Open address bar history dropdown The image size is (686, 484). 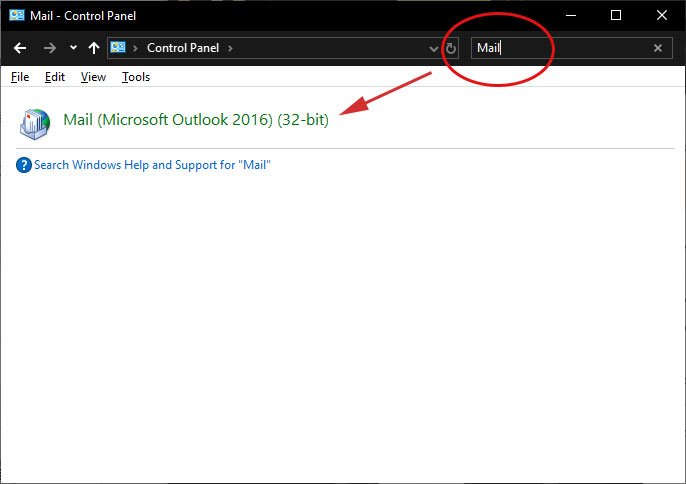433,49
